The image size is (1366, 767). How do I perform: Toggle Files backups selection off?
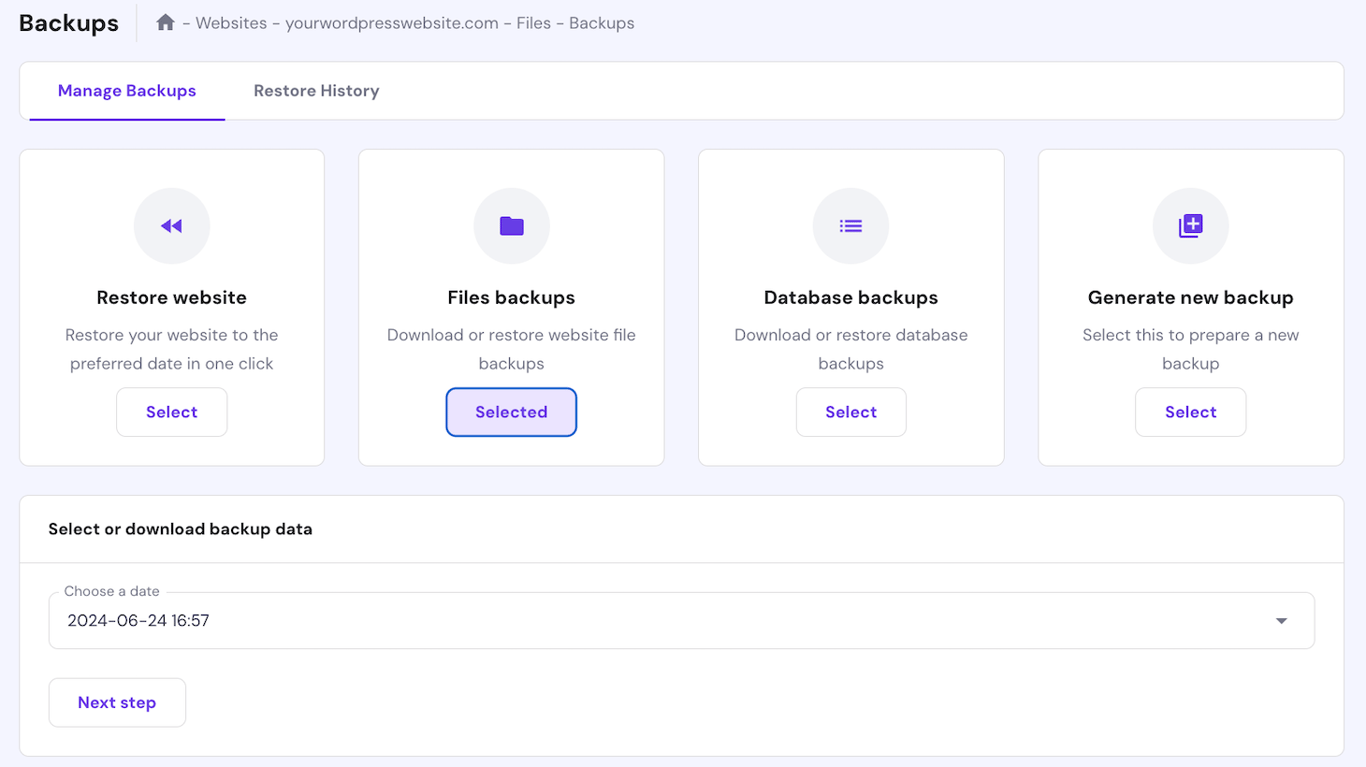coord(511,411)
